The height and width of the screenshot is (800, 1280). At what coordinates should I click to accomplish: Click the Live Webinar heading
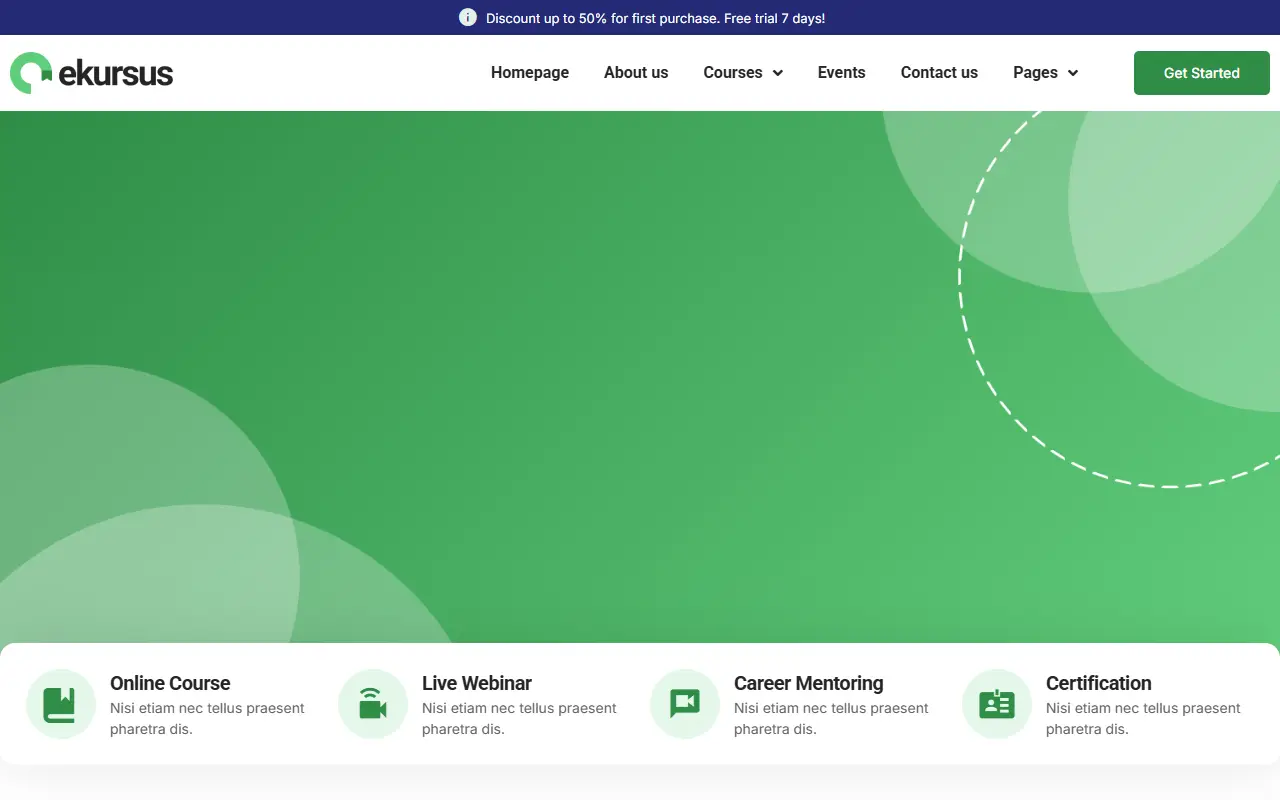click(477, 683)
